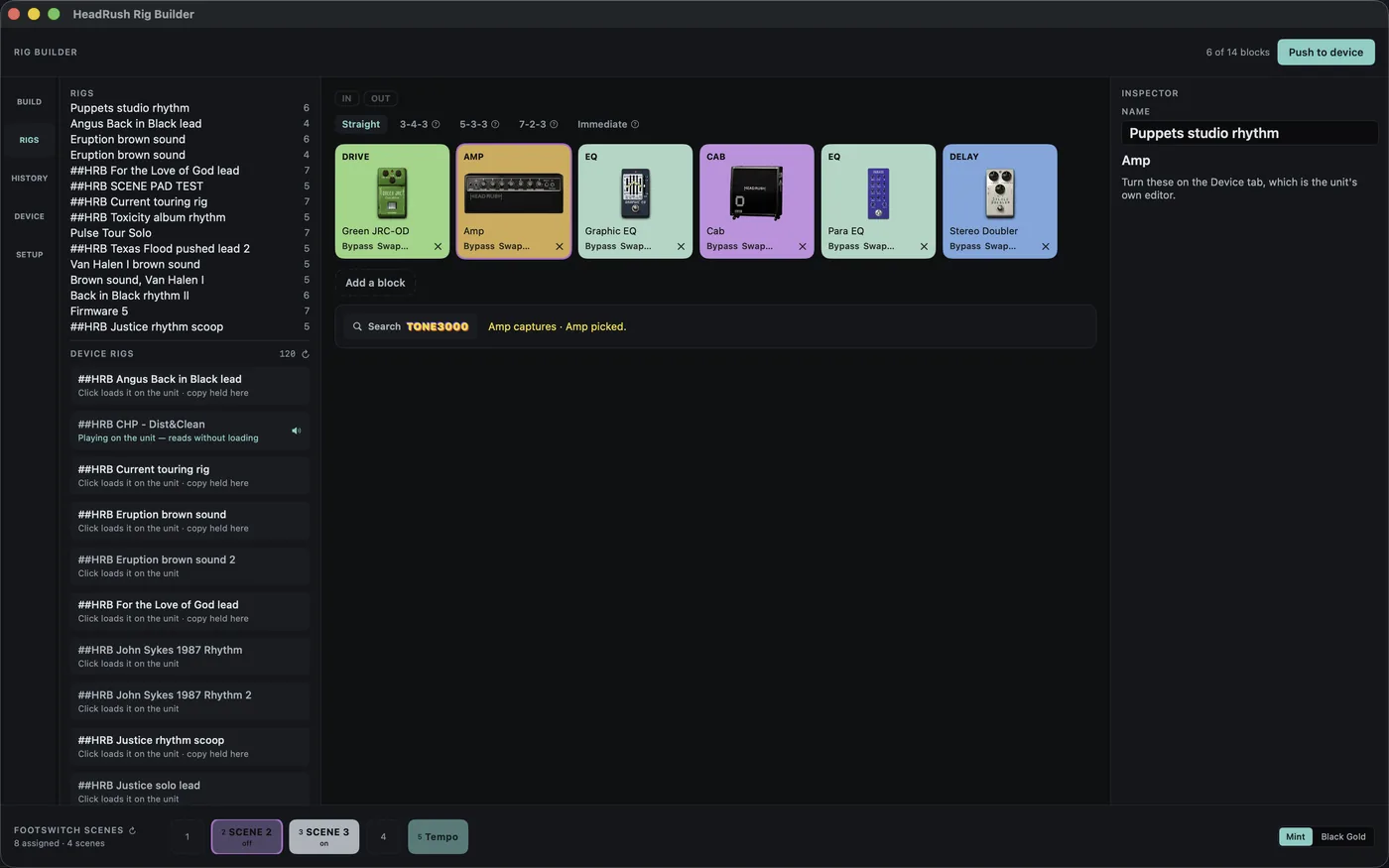
Task: Open Swap options for the Cab block
Action: click(757, 247)
